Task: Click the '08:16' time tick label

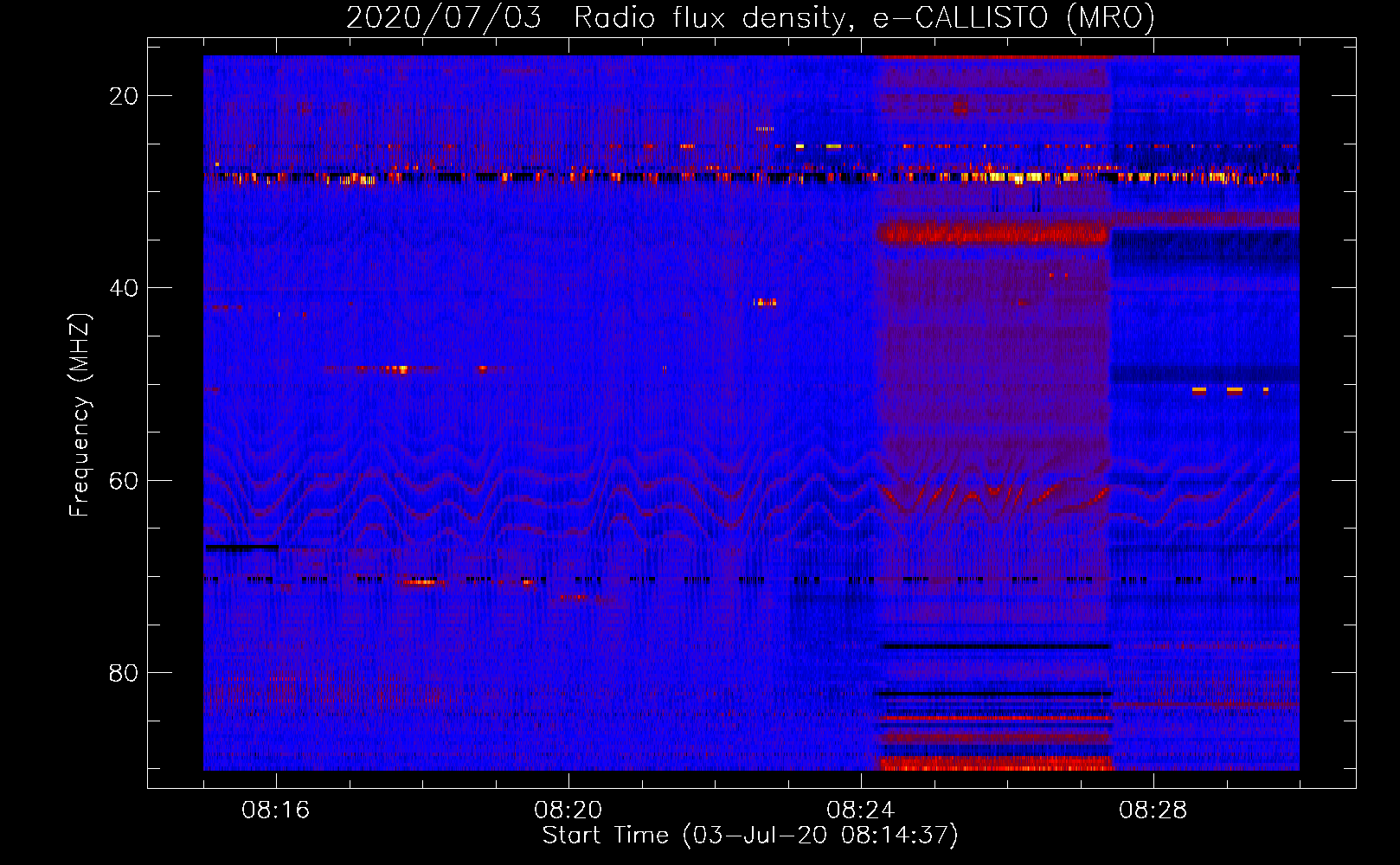Action: point(276,811)
